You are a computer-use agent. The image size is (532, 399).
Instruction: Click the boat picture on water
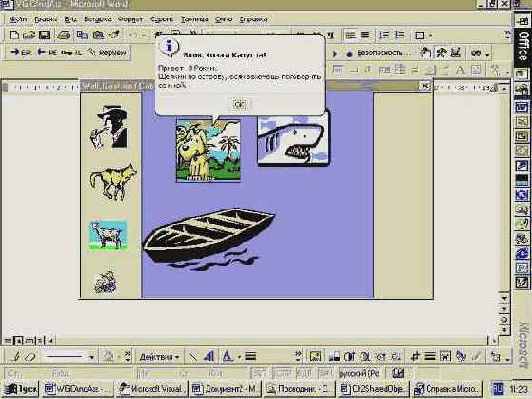(x=209, y=238)
